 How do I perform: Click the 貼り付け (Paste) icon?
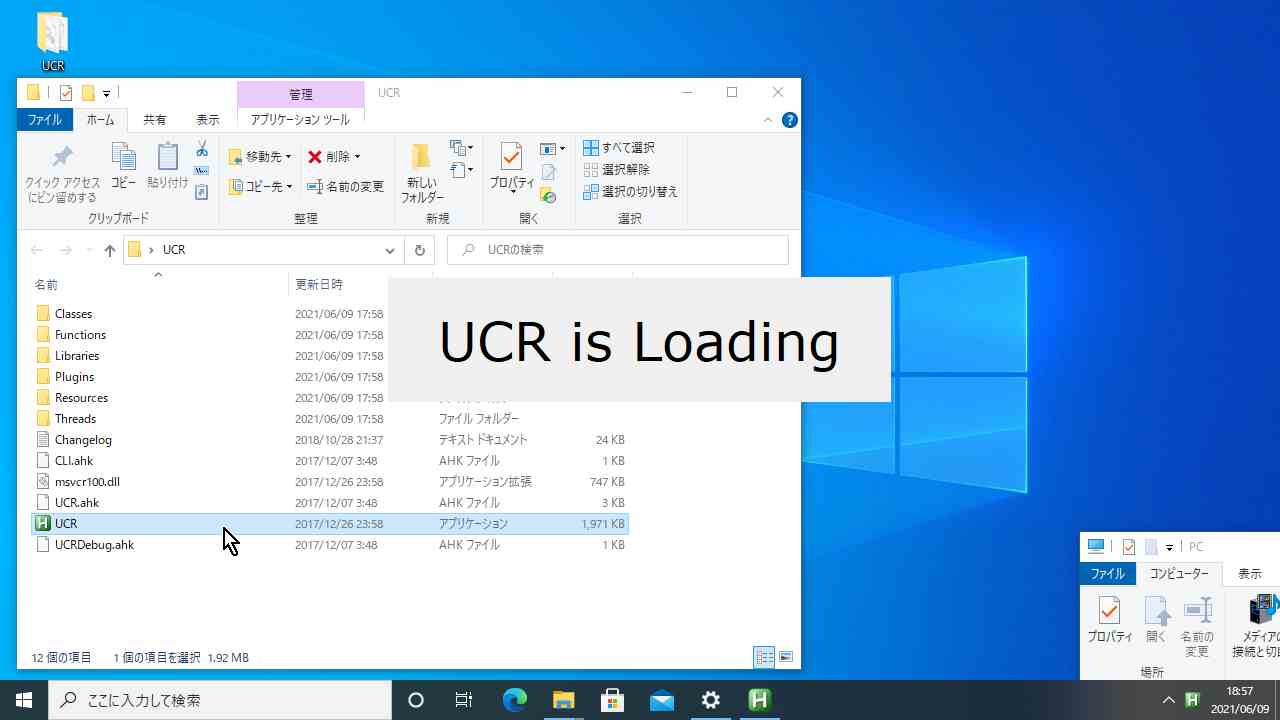click(166, 168)
